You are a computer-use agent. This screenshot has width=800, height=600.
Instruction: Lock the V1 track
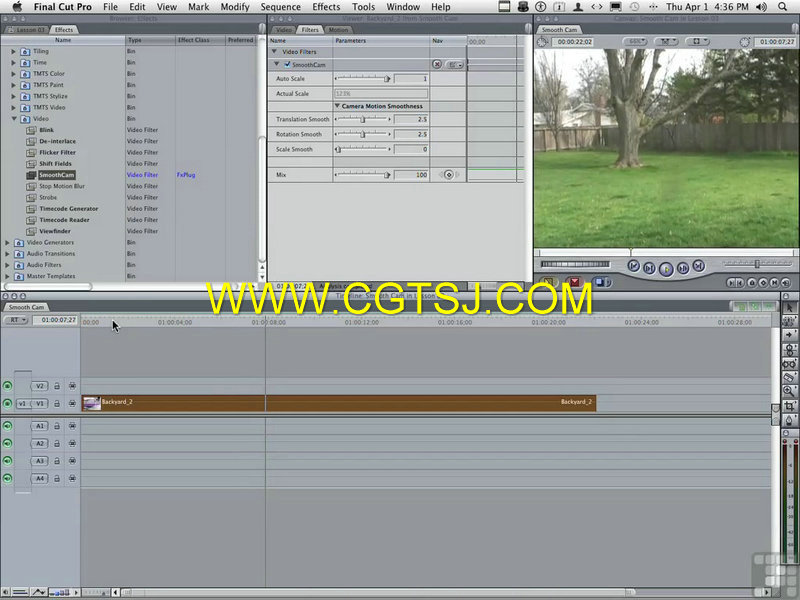tap(57, 404)
